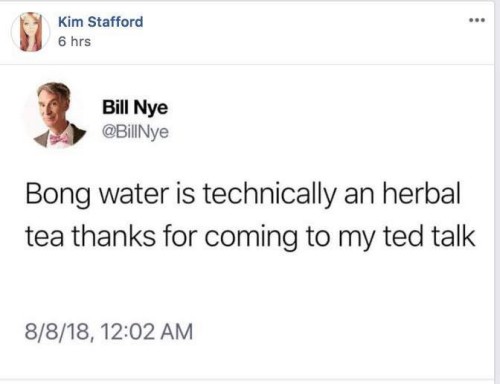Click the tweet time "12:02 AM"
500x384 pixels.
point(146,332)
